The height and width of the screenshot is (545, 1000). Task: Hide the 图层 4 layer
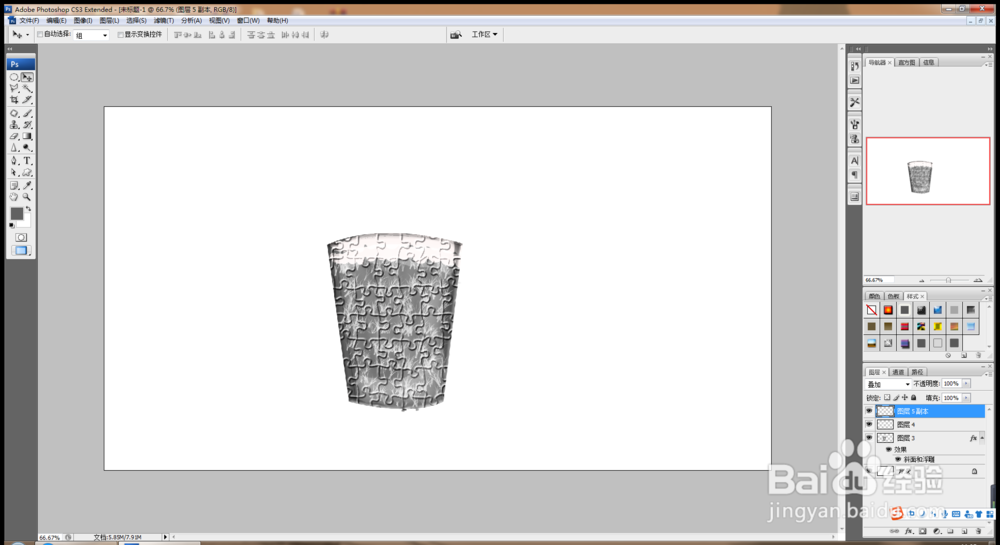pos(869,425)
